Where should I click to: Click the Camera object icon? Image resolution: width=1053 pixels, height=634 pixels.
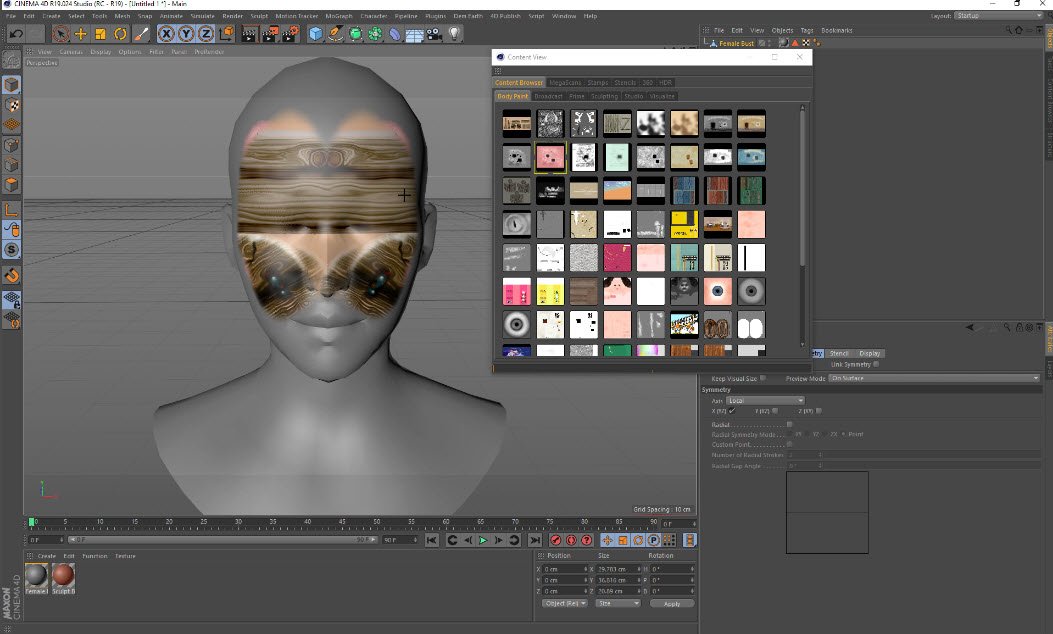435,34
